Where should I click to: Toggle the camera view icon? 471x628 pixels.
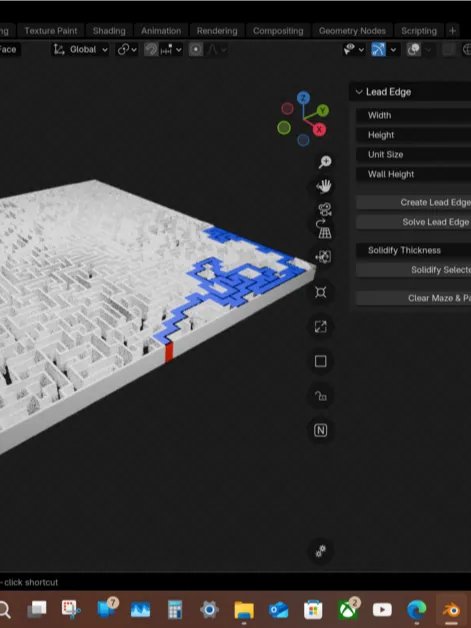(x=324, y=209)
